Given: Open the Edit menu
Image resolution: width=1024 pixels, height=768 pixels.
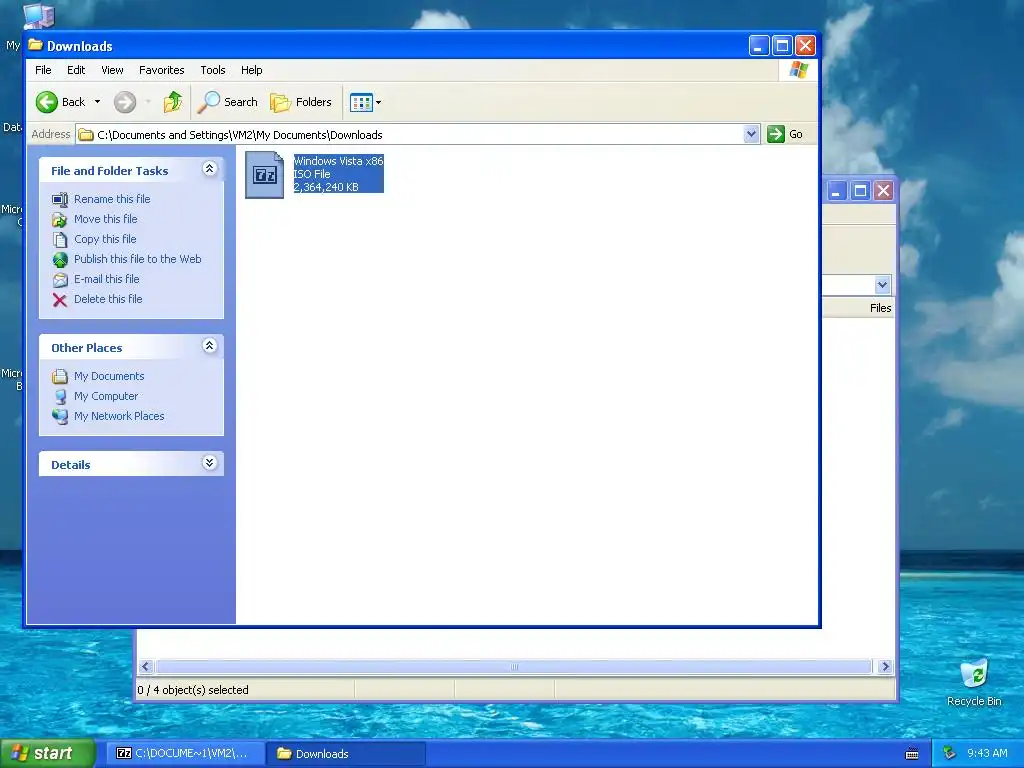Looking at the screenshot, I should pos(76,70).
